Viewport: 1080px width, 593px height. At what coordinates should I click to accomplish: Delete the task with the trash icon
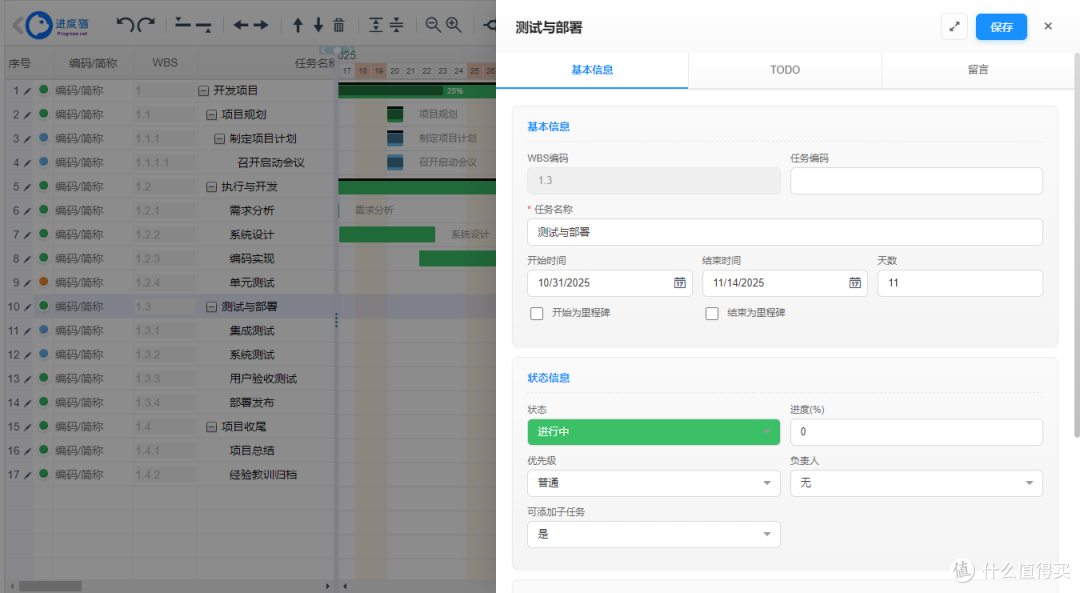click(339, 25)
